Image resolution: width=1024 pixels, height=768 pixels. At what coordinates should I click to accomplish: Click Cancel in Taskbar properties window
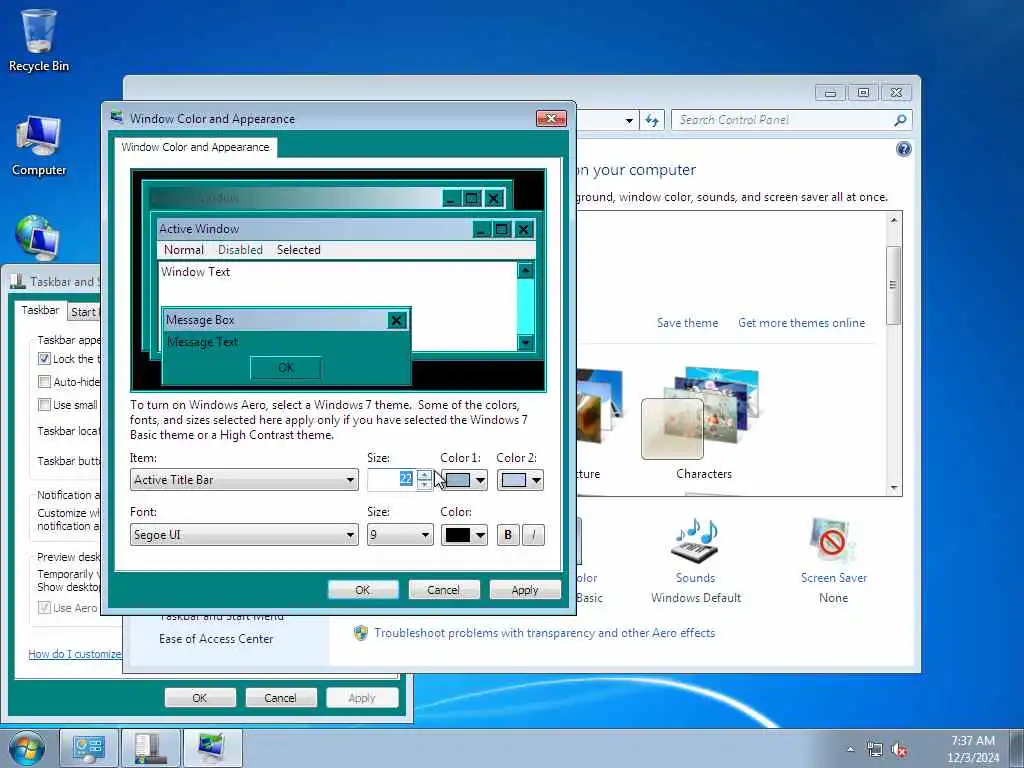click(x=280, y=697)
